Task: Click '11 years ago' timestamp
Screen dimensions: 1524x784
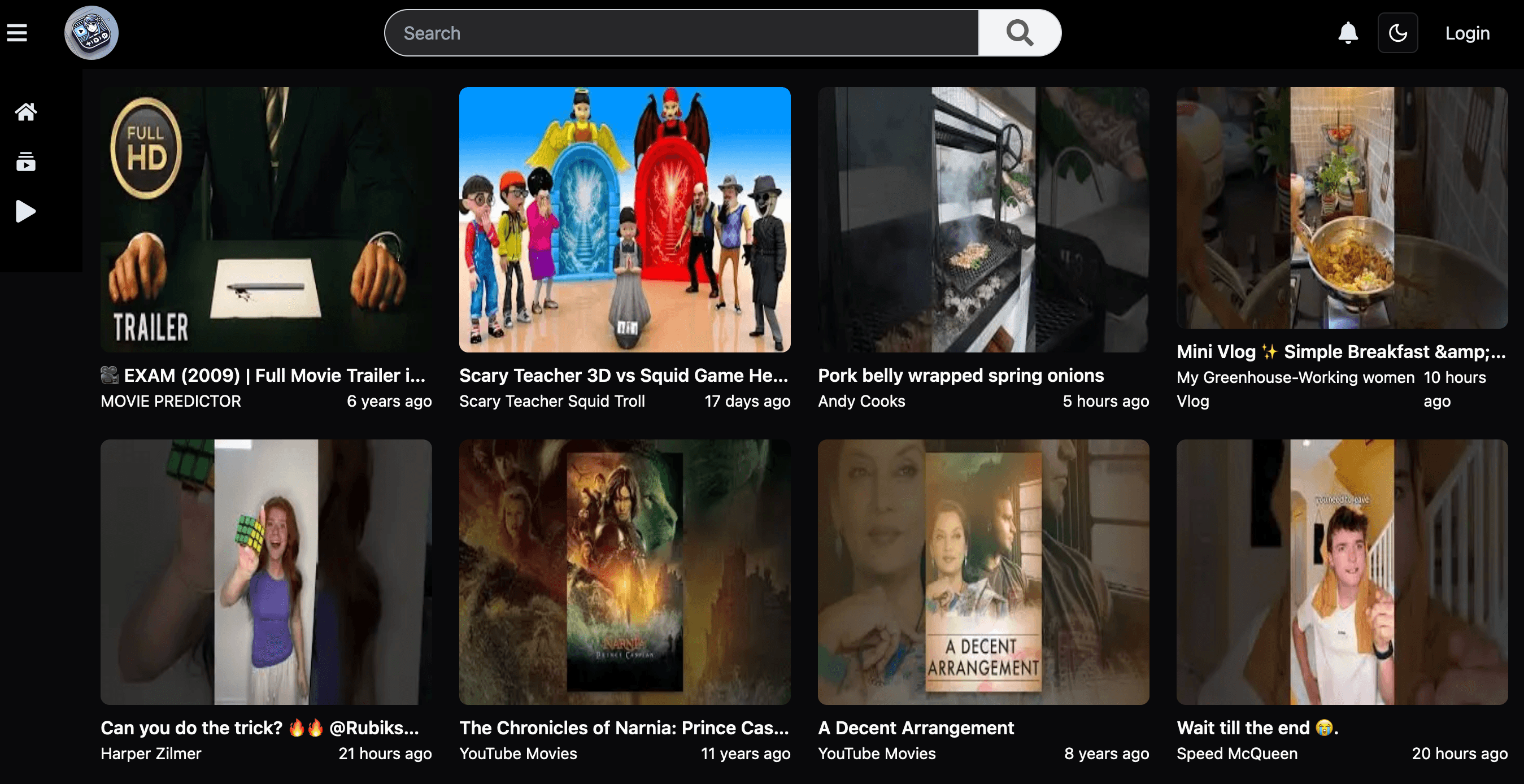Action: (746, 753)
